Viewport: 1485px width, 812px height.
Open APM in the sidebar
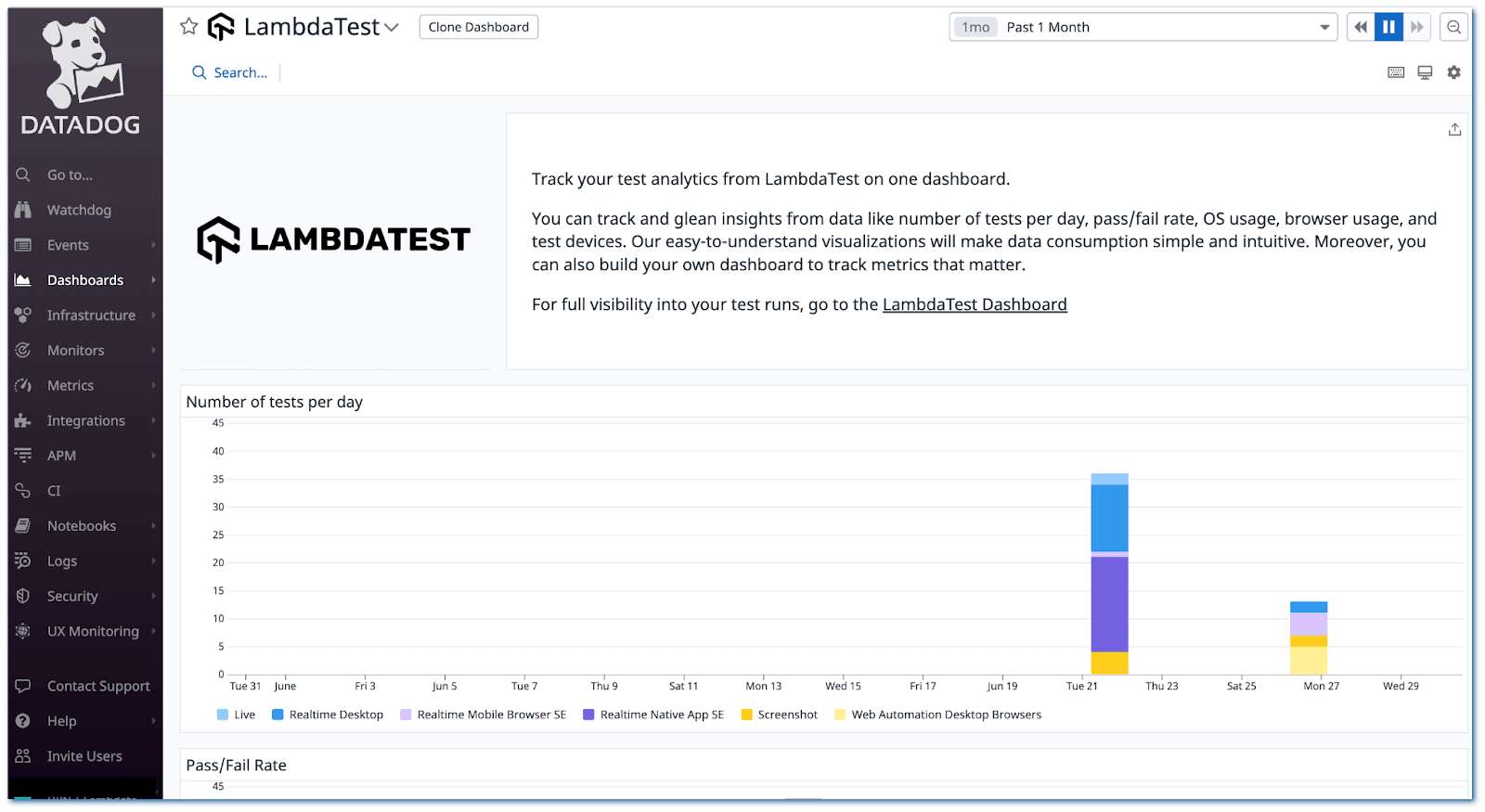point(84,456)
